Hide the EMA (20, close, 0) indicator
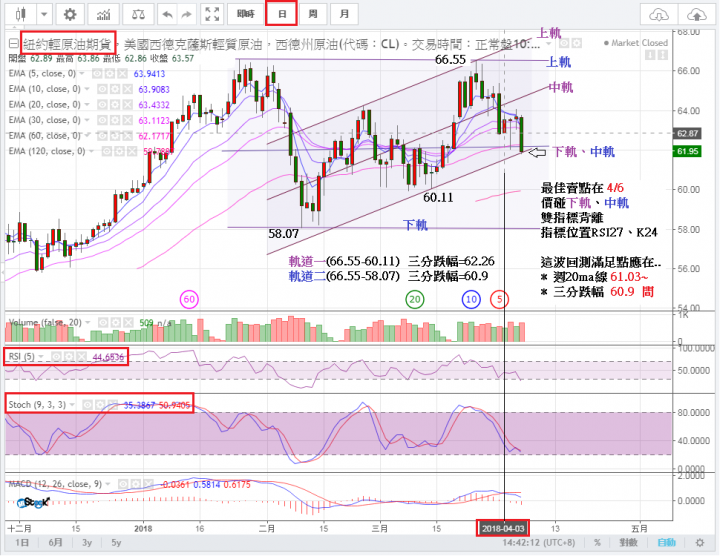Viewport: 720px width, 556px height. (x=102, y=105)
